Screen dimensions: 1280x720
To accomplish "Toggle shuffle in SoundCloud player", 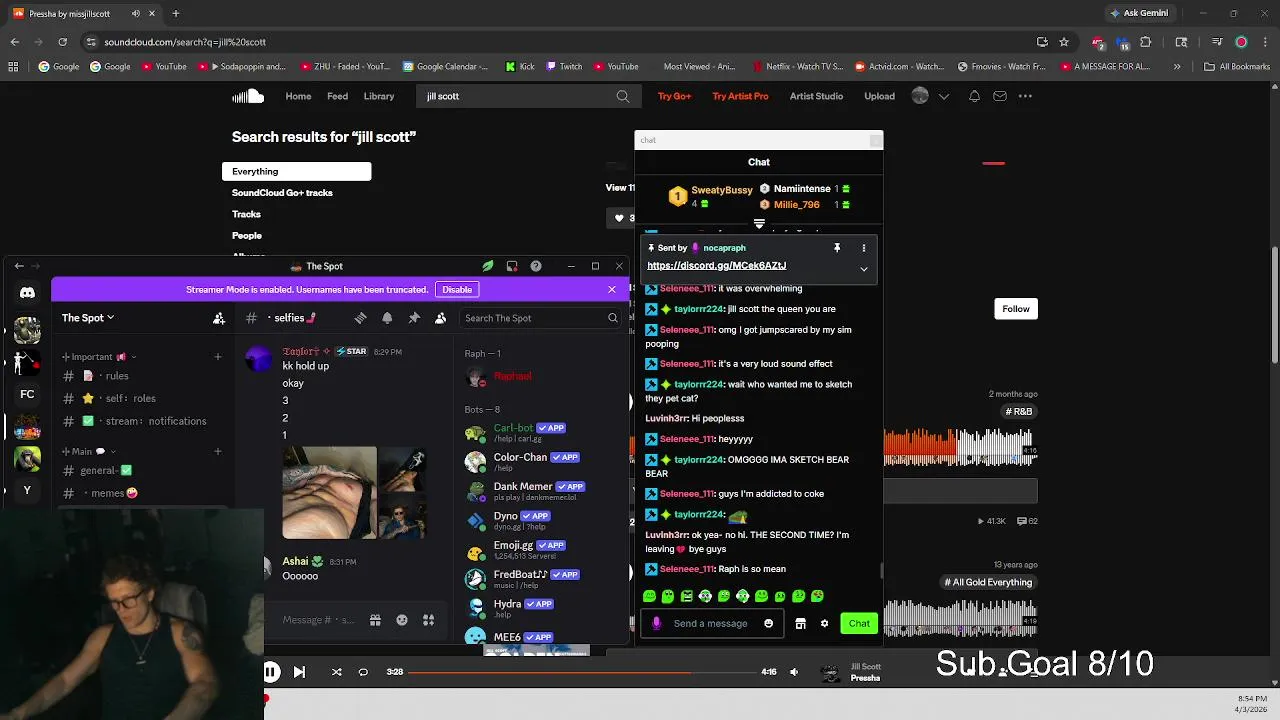I will [x=336, y=672].
